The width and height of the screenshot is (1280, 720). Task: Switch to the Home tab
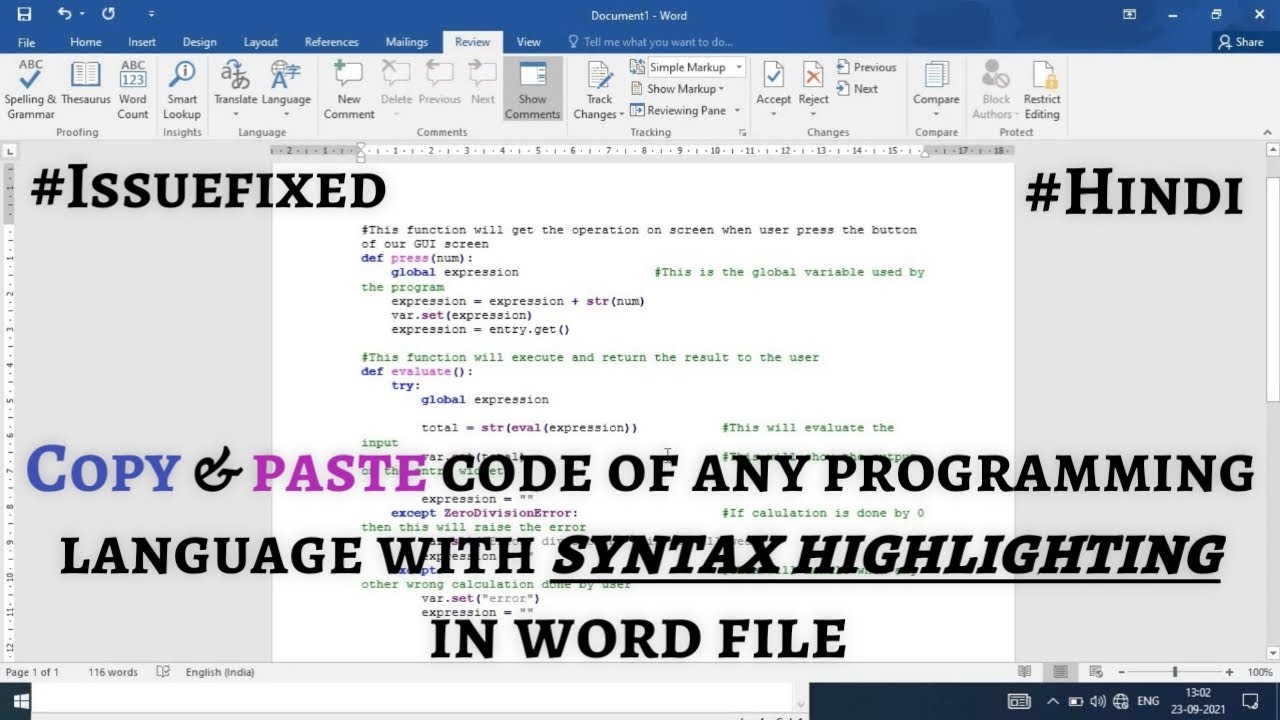[x=86, y=42]
